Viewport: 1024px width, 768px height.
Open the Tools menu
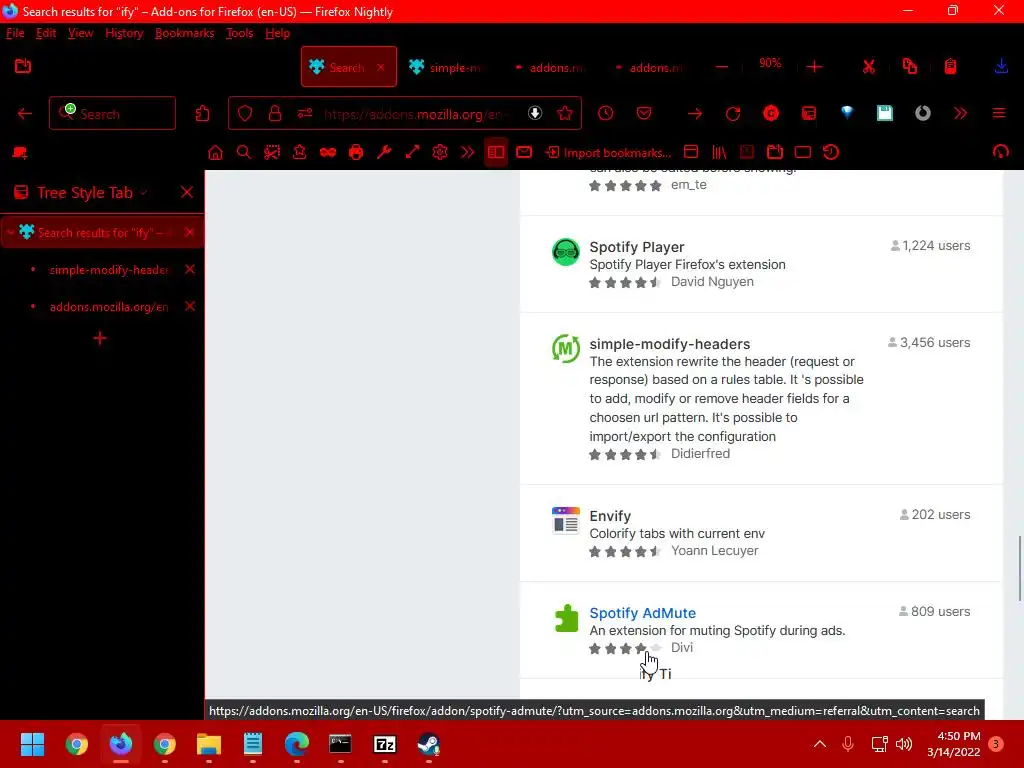point(239,33)
